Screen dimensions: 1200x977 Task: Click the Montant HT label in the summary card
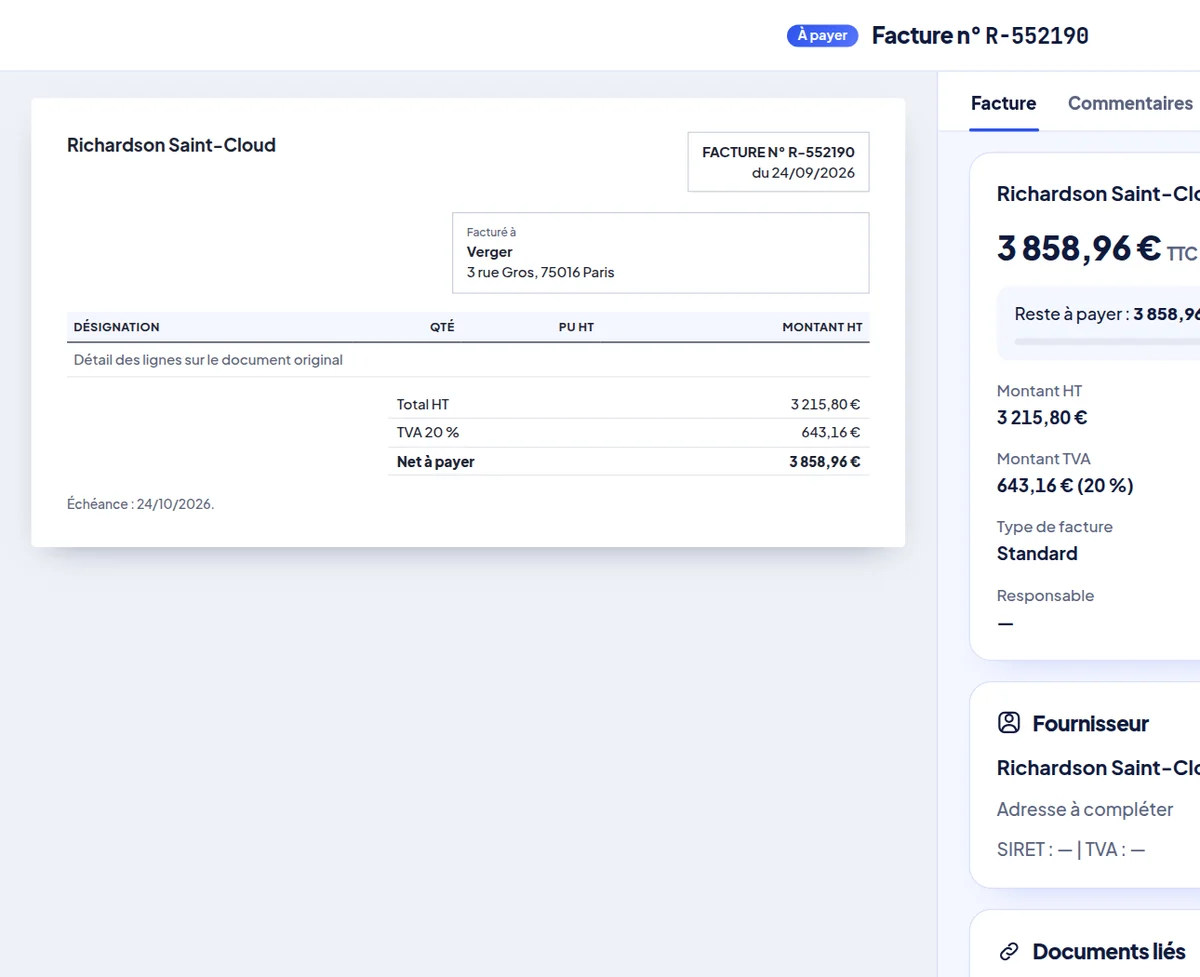click(x=1039, y=391)
